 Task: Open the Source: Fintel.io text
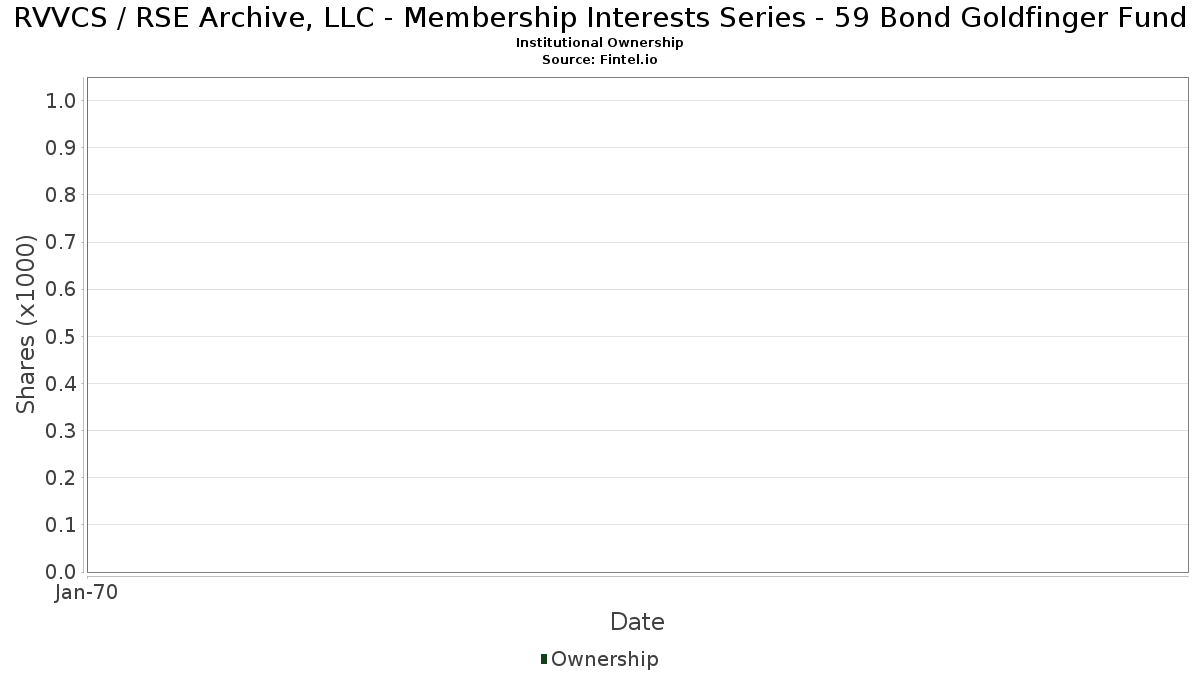(600, 60)
